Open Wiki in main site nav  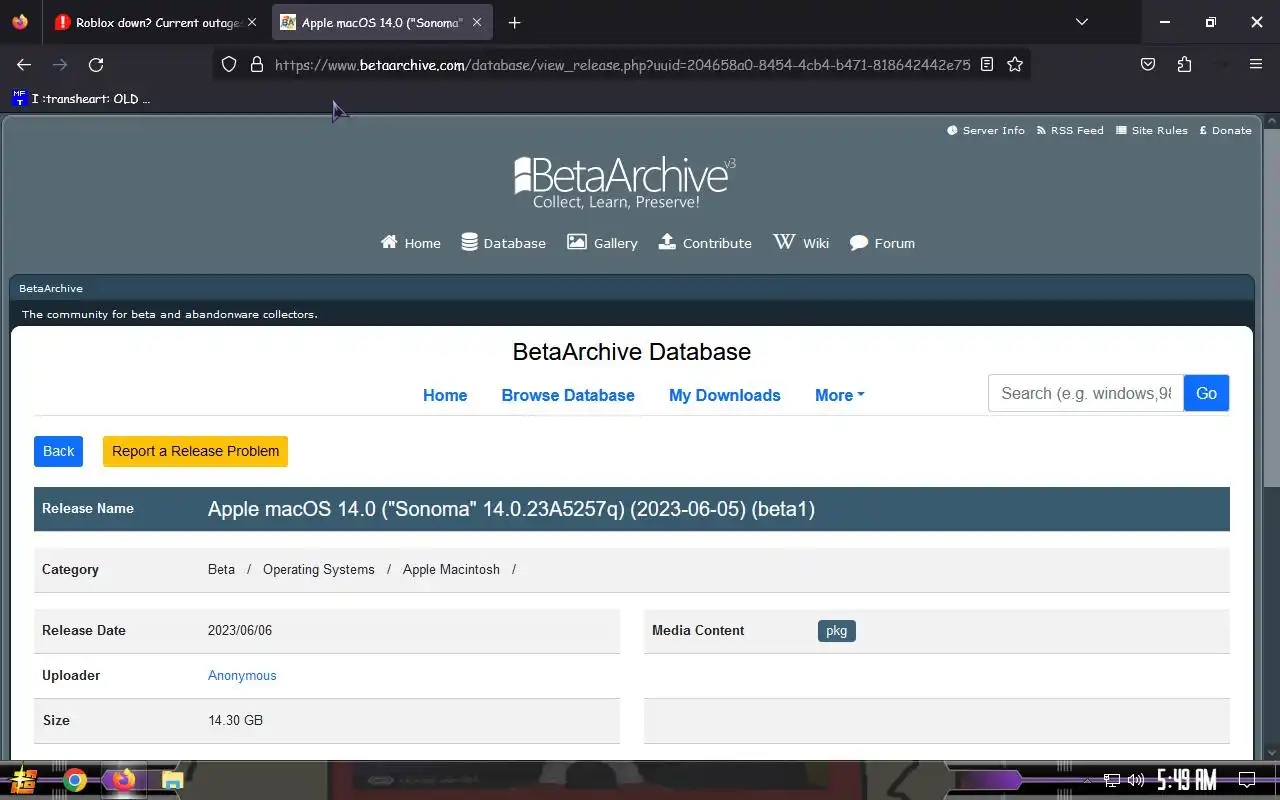801,243
